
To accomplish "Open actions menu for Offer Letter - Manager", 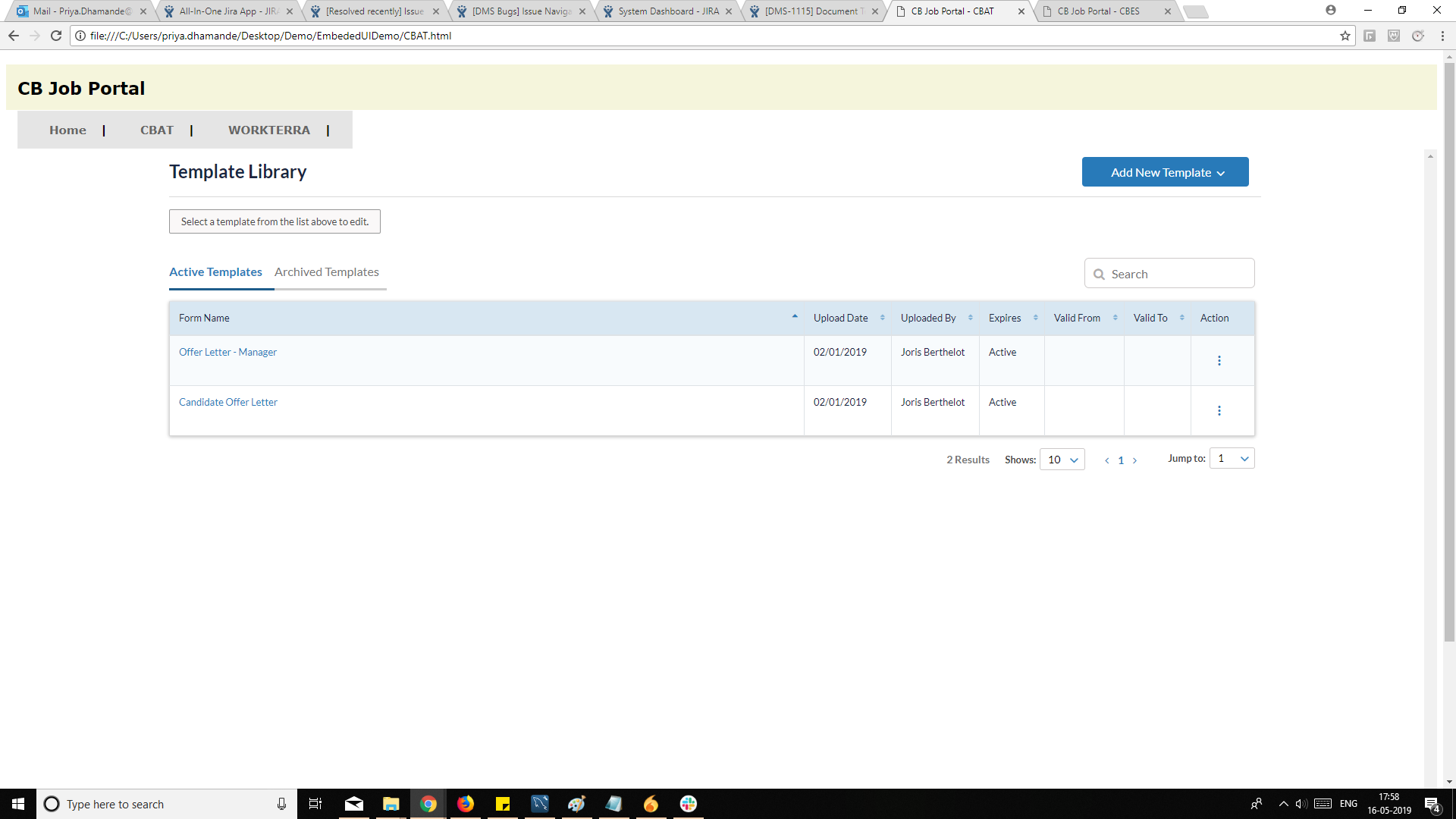I will [1219, 361].
